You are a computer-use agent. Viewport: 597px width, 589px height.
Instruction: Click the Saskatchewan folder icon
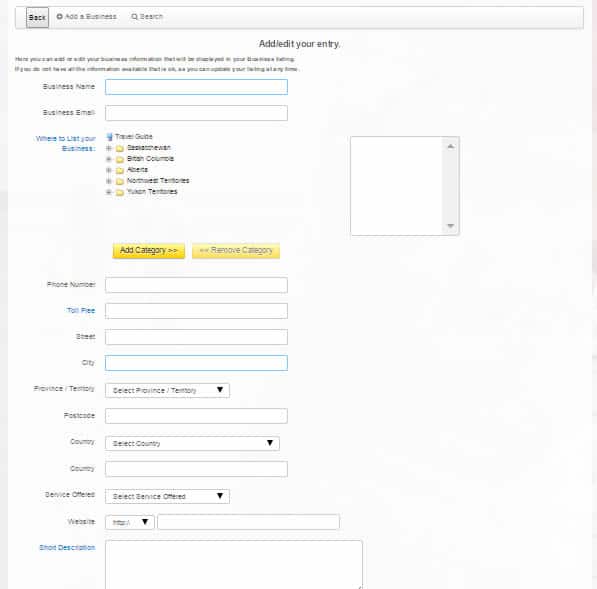(x=120, y=148)
